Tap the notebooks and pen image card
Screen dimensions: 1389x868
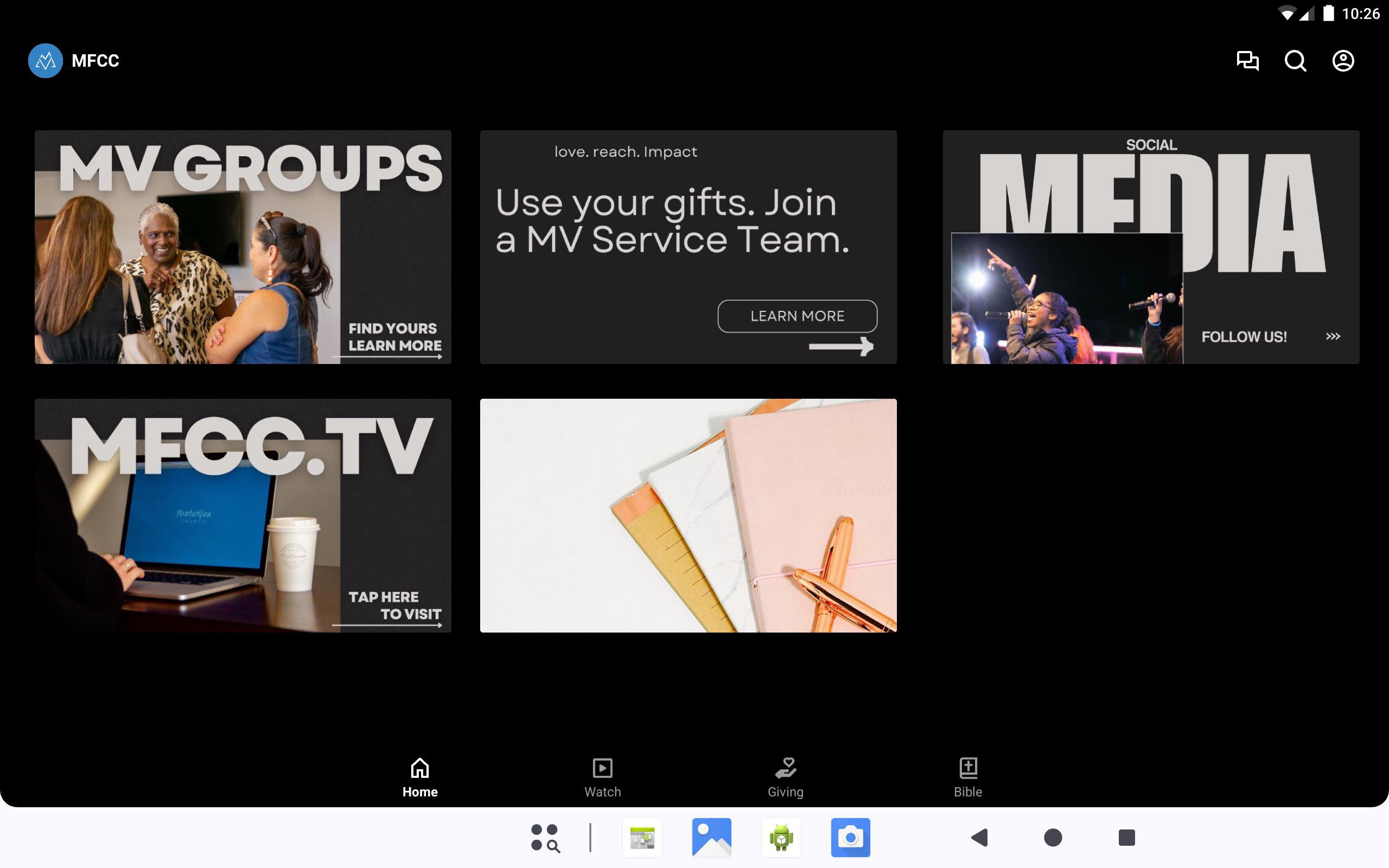[688, 515]
